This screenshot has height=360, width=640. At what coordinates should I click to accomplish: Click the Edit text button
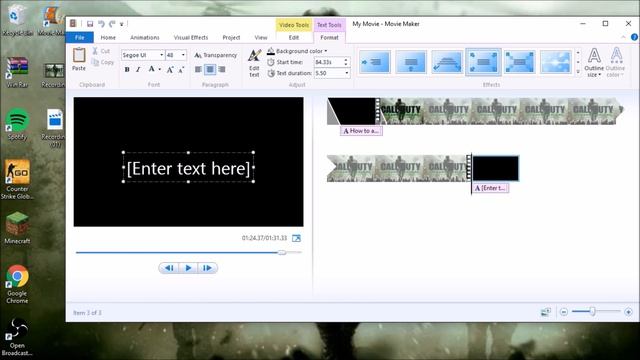(254, 63)
